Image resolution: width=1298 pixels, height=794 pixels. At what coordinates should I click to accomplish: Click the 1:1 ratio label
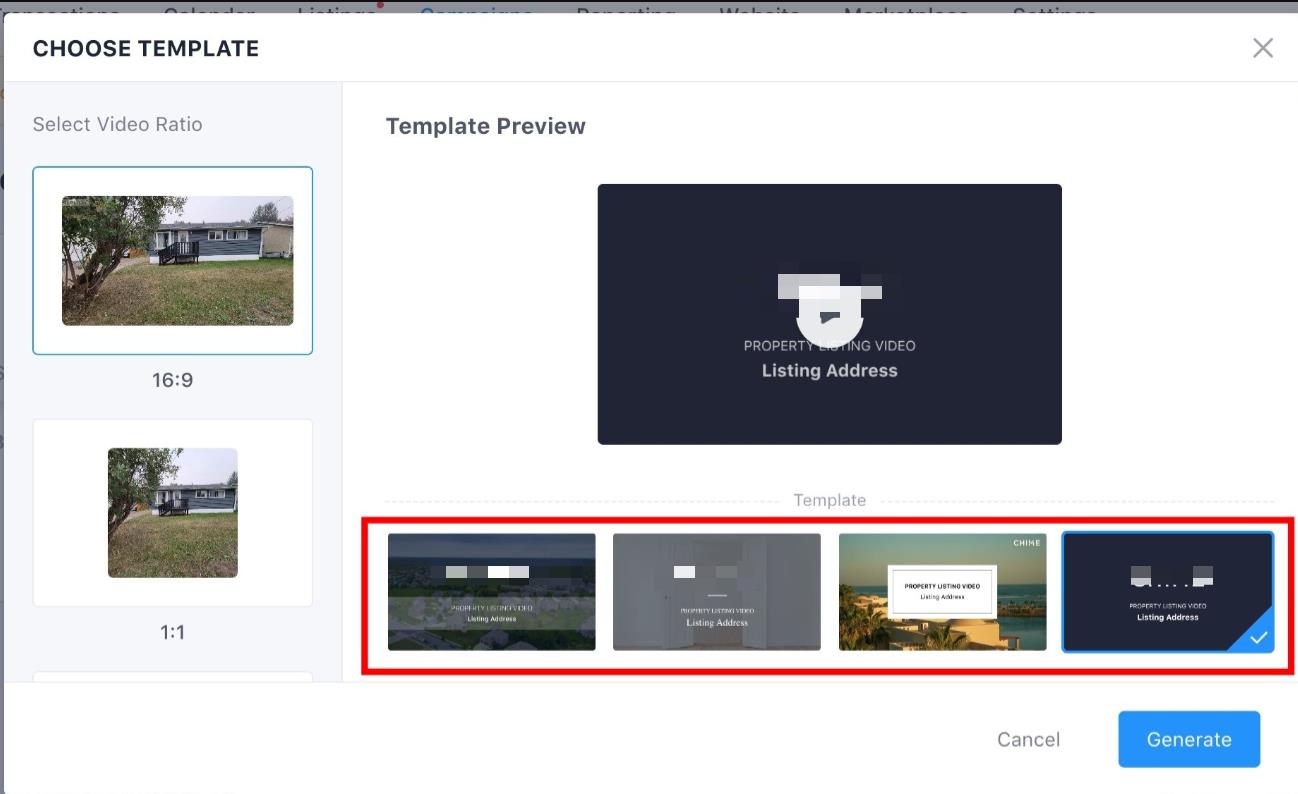[173, 632]
